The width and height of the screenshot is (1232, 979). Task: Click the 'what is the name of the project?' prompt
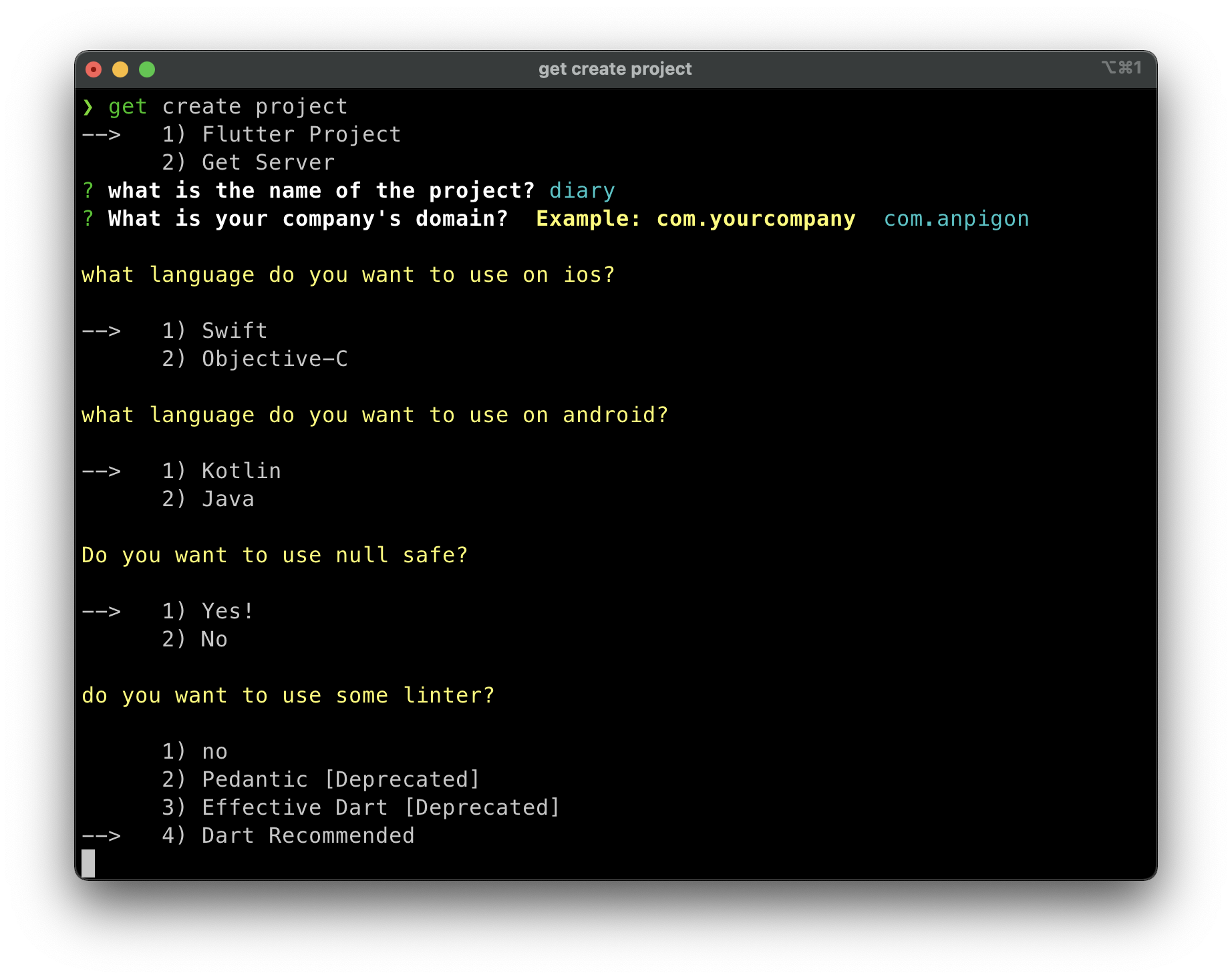tap(321, 191)
